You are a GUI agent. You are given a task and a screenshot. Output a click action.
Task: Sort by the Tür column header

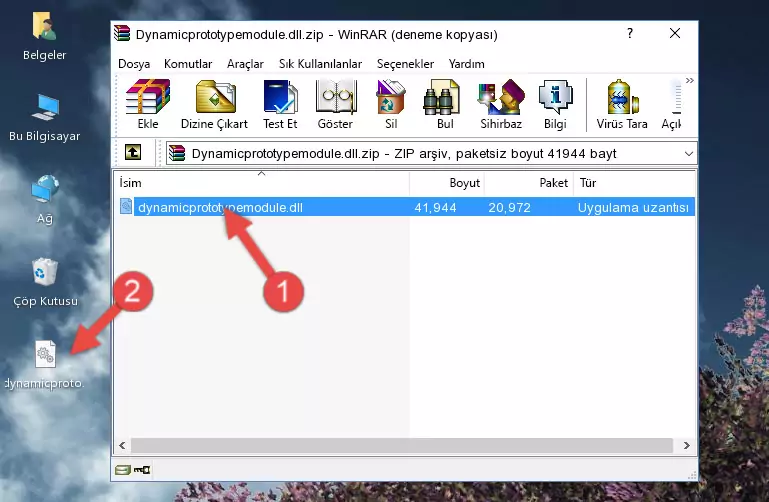tap(634, 183)
